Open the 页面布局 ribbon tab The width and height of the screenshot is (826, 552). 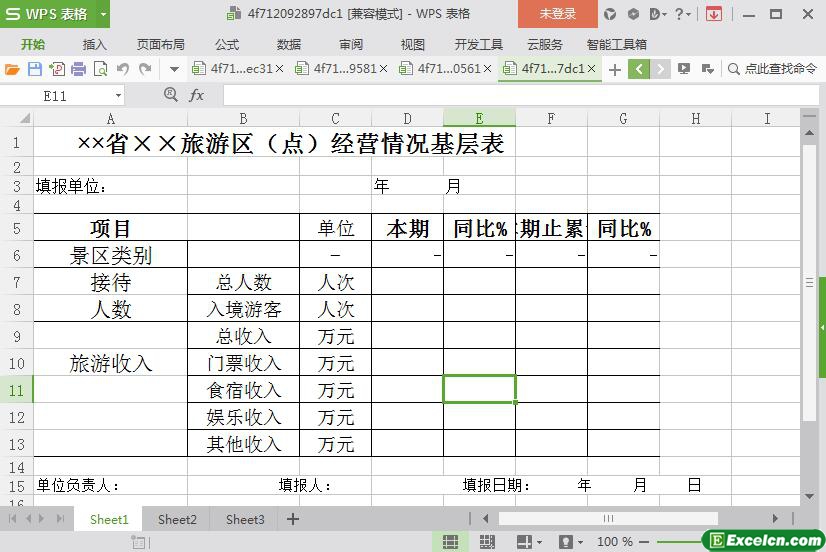point(161,45)
